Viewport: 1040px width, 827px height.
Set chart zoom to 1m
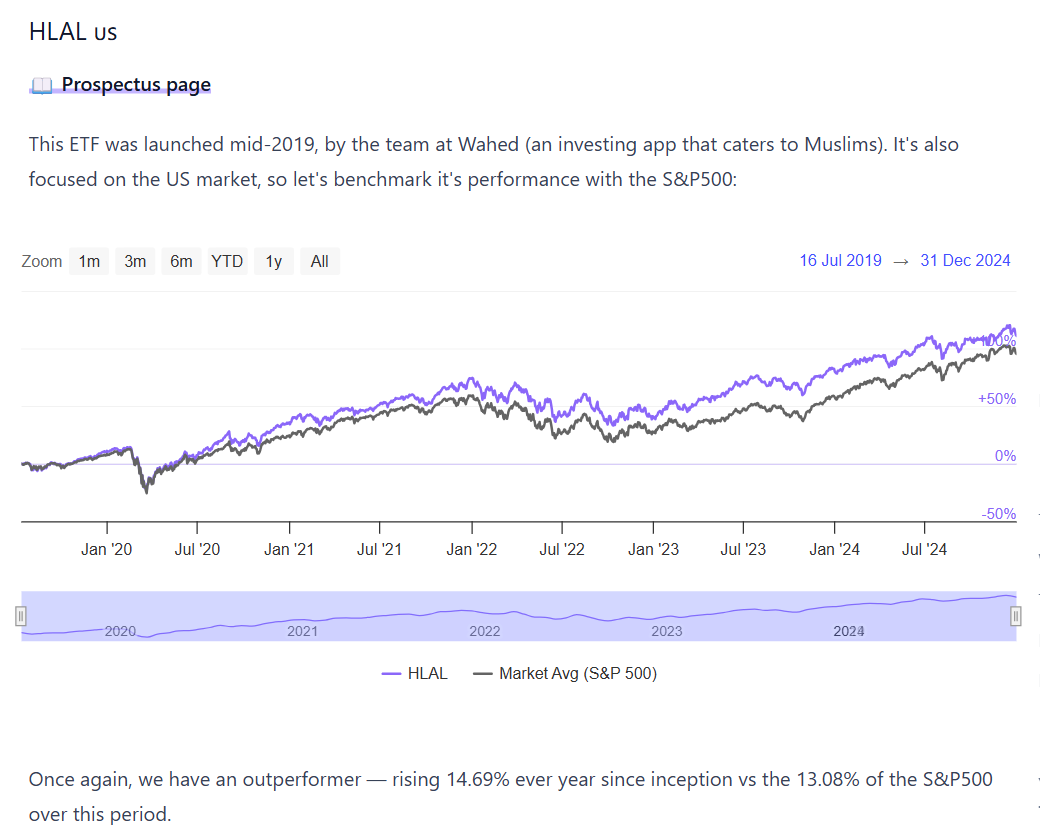coord(90,262)
